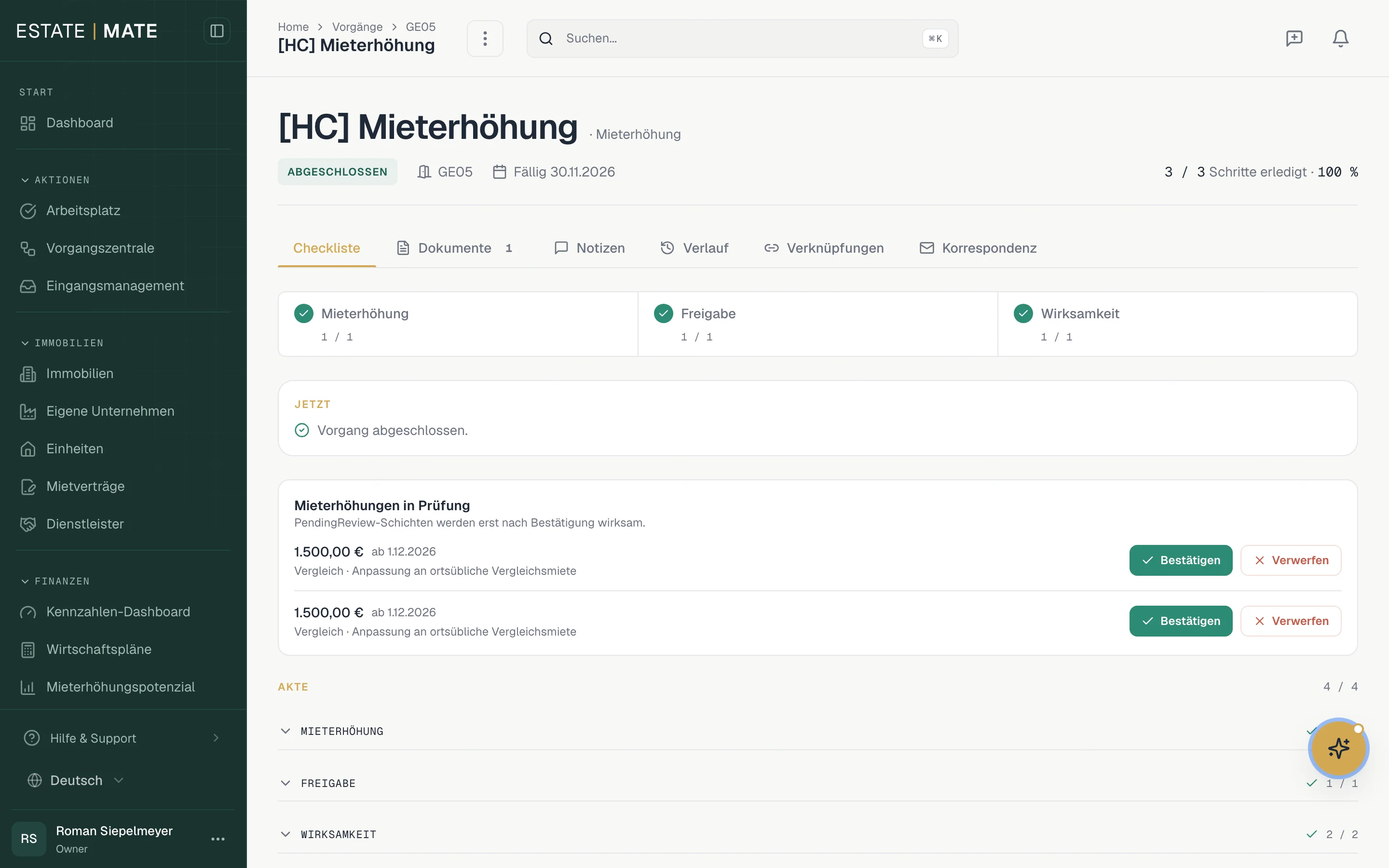Viewport: 1389px width, 868px height.
Task: Click the Kennzahlen-Dashboard gauge icon
Action: [28, 612]
